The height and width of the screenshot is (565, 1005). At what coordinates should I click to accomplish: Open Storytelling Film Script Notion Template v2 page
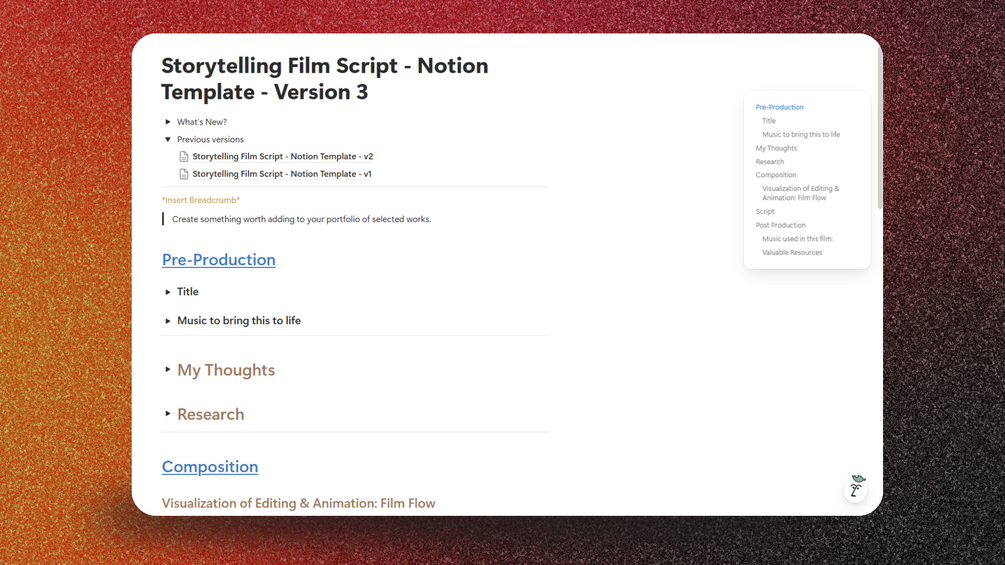pos(283,156)
